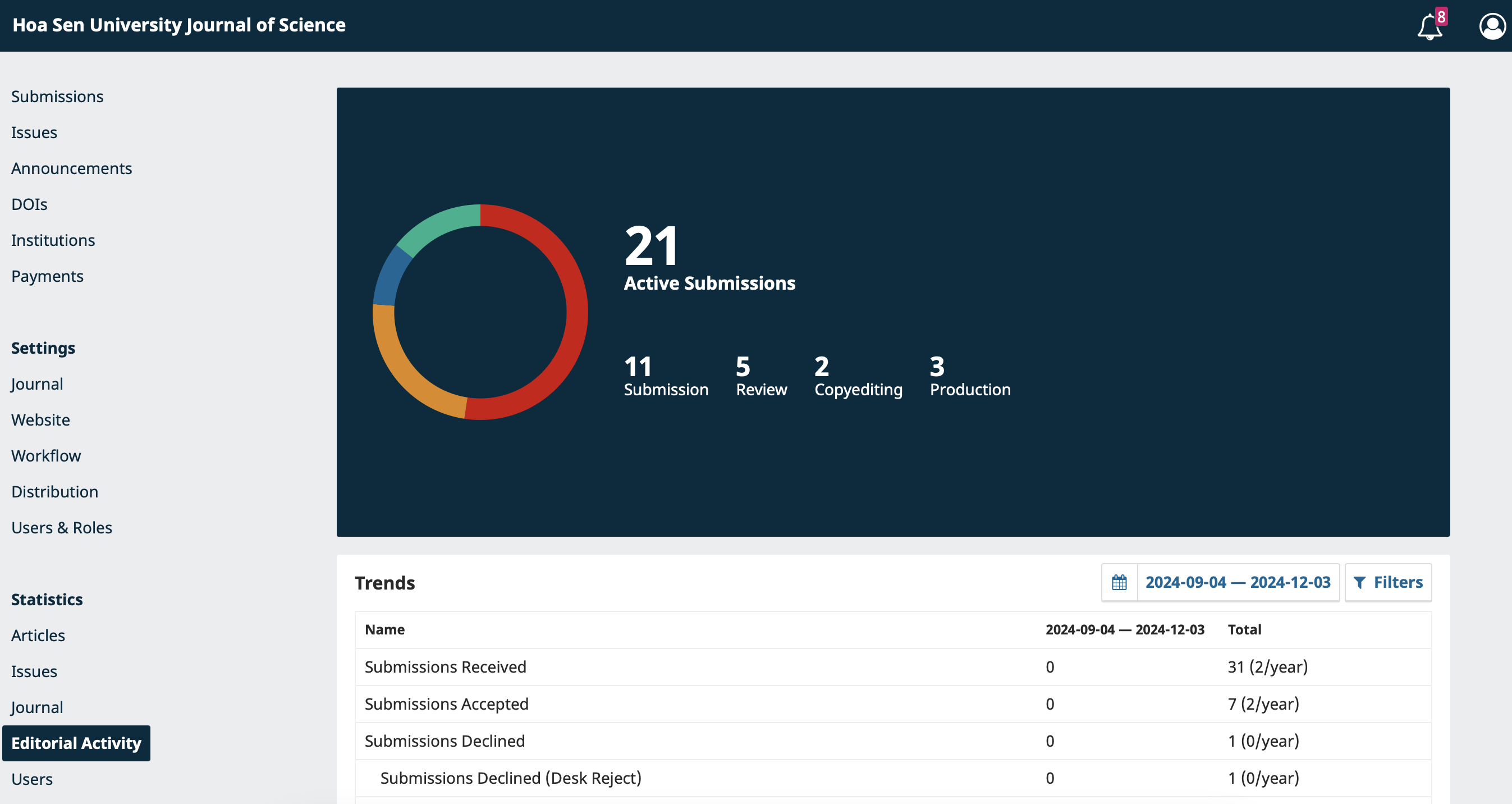Open Distribution settings link

point(54,491)
